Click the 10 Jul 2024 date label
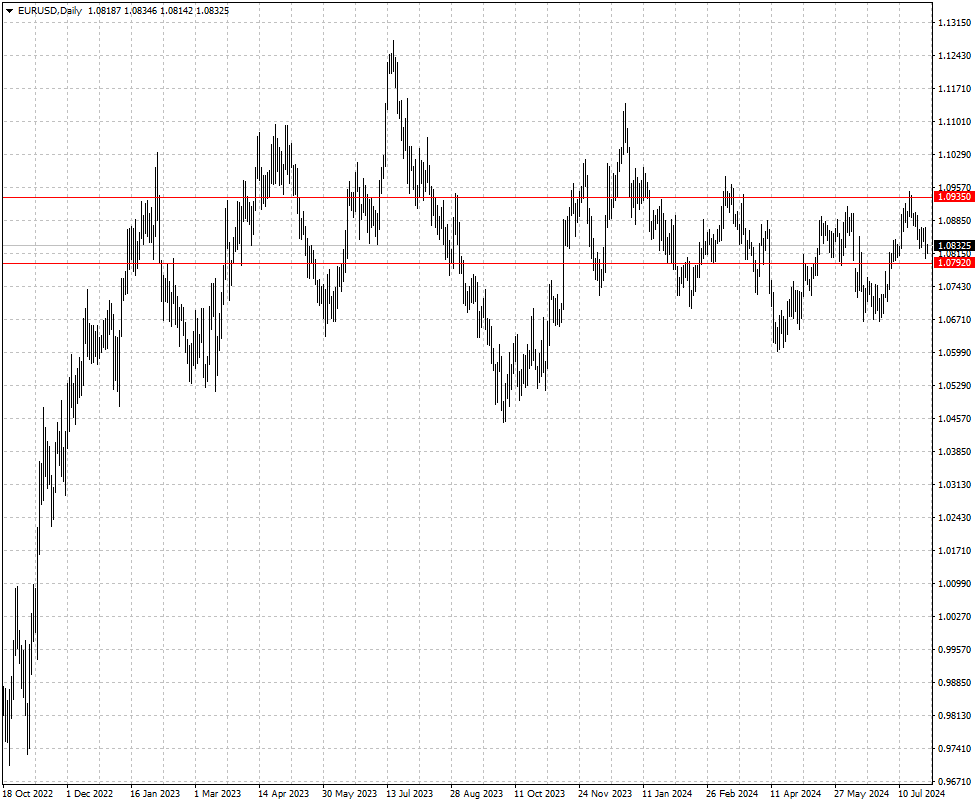Viewport: 978px width, 805px height. click(922, 794)
